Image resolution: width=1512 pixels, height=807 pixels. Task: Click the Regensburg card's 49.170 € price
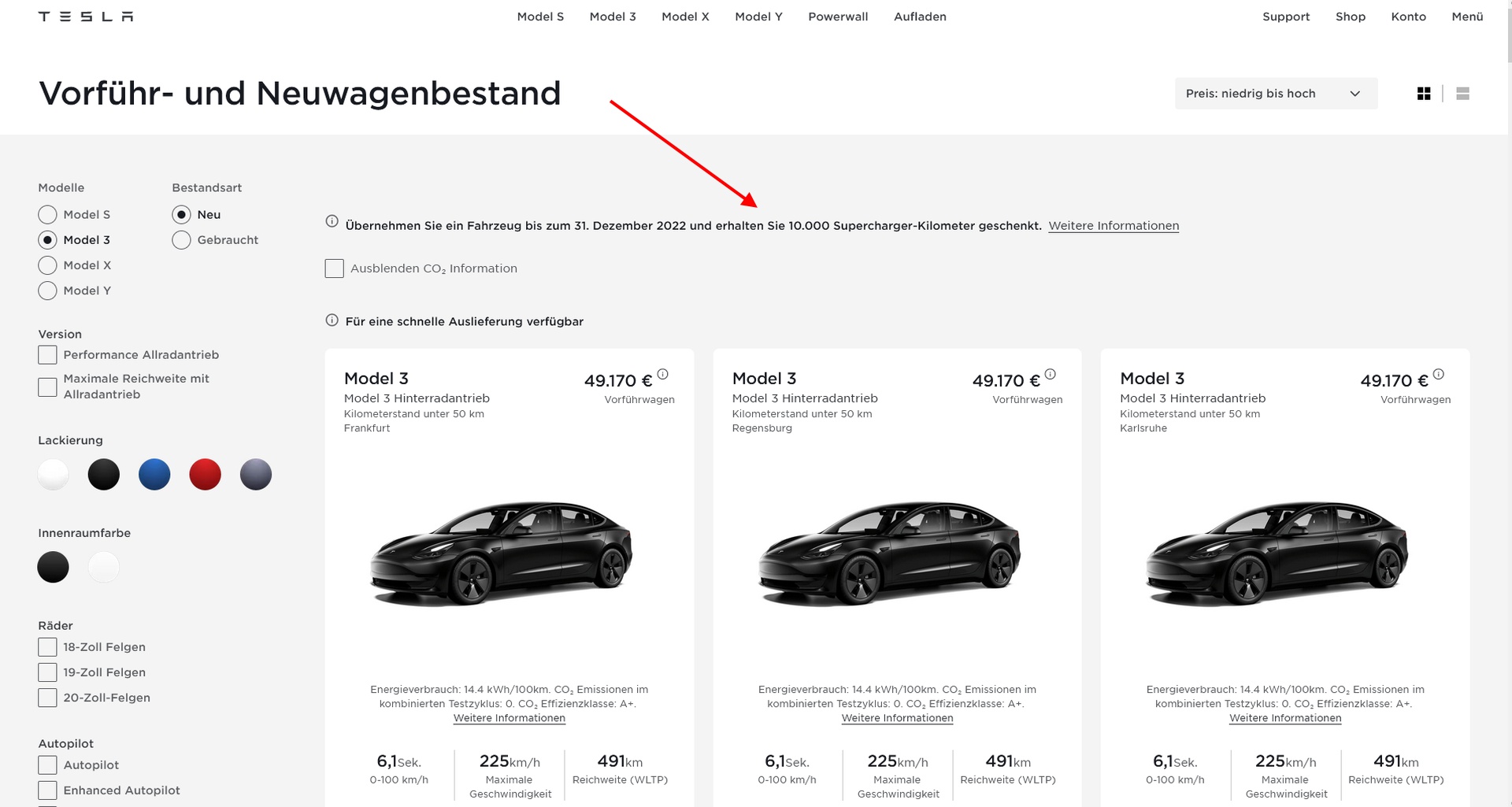tap(1006, 381)
